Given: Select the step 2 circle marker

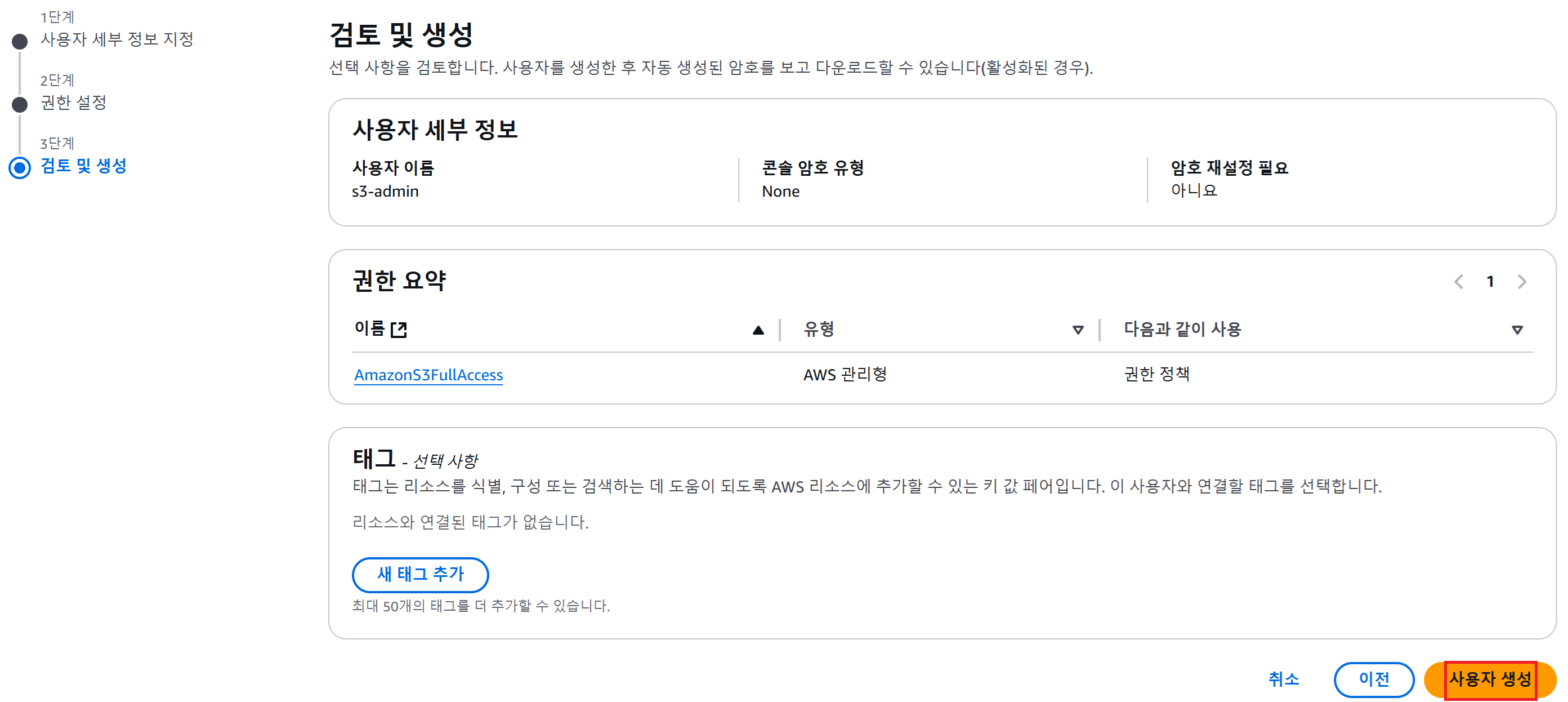Looking at the screenshot, I should pyautogui.click(x=20, y=104).
